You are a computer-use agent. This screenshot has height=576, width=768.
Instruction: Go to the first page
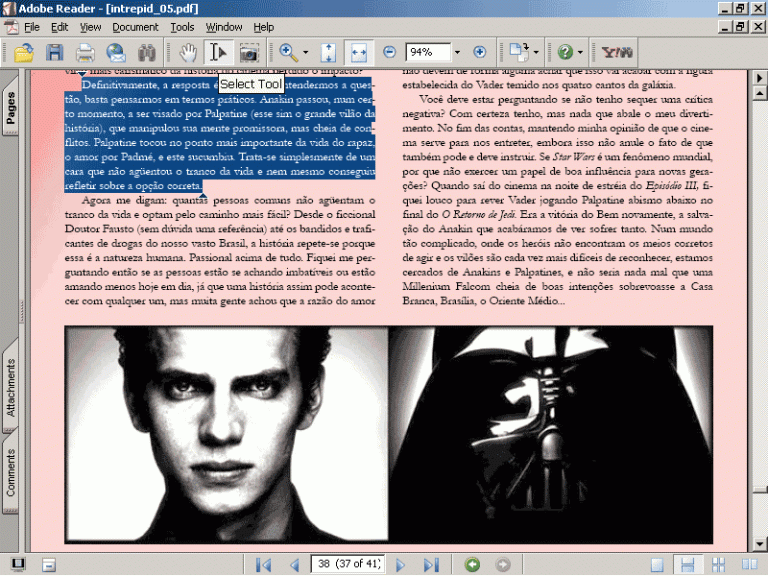pyautogui.click(x=264, y=565)
